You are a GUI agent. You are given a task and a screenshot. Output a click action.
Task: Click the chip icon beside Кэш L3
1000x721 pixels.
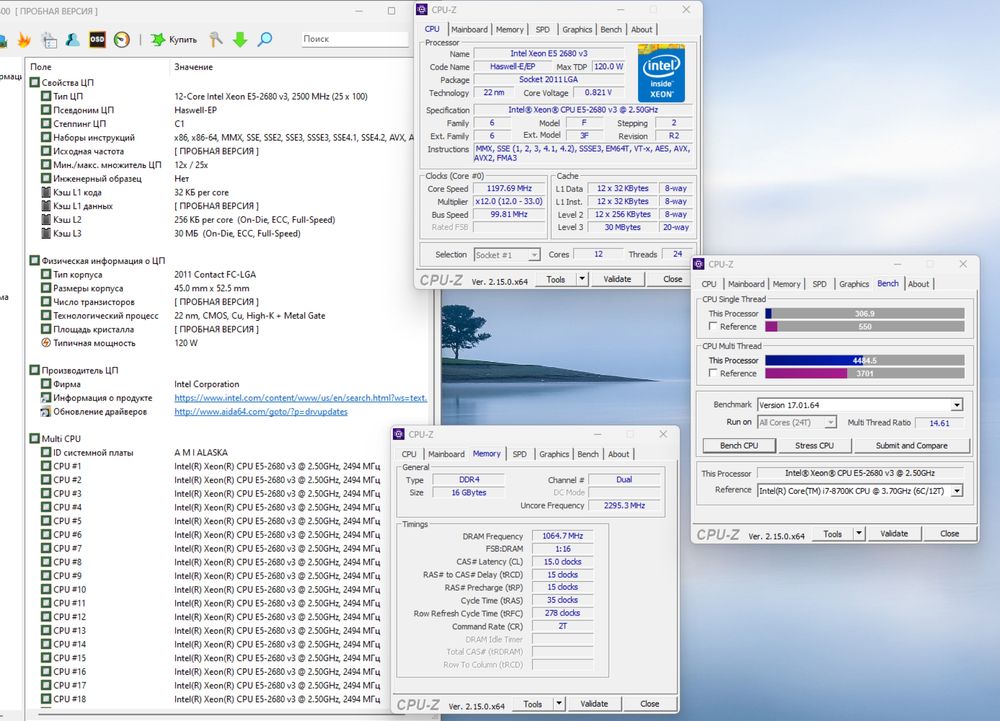tap(46, 233)
